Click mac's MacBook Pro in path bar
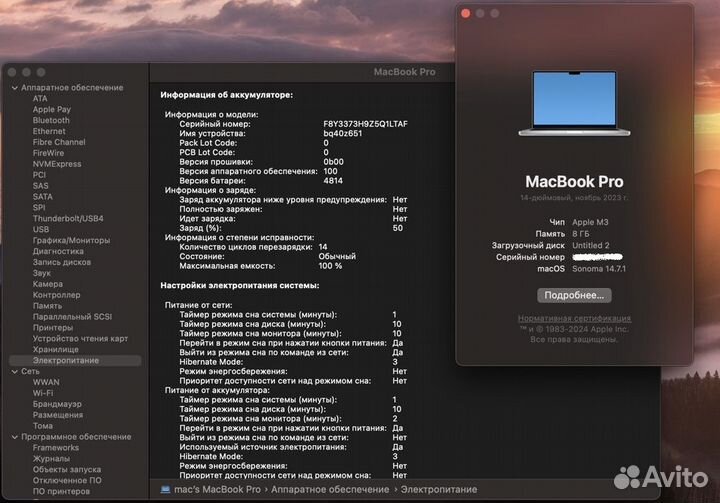 pyautogui.click(x=217, y=490)
